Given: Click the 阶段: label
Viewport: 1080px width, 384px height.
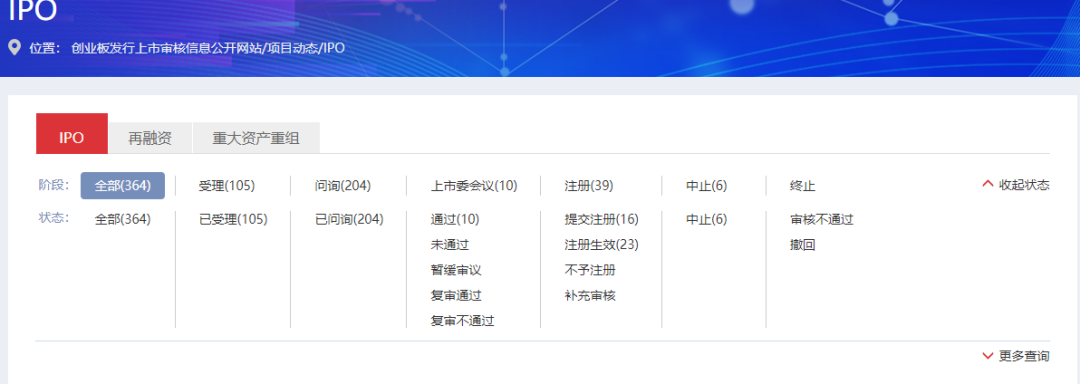Looking at the screenshot, I should coord(54,184).
